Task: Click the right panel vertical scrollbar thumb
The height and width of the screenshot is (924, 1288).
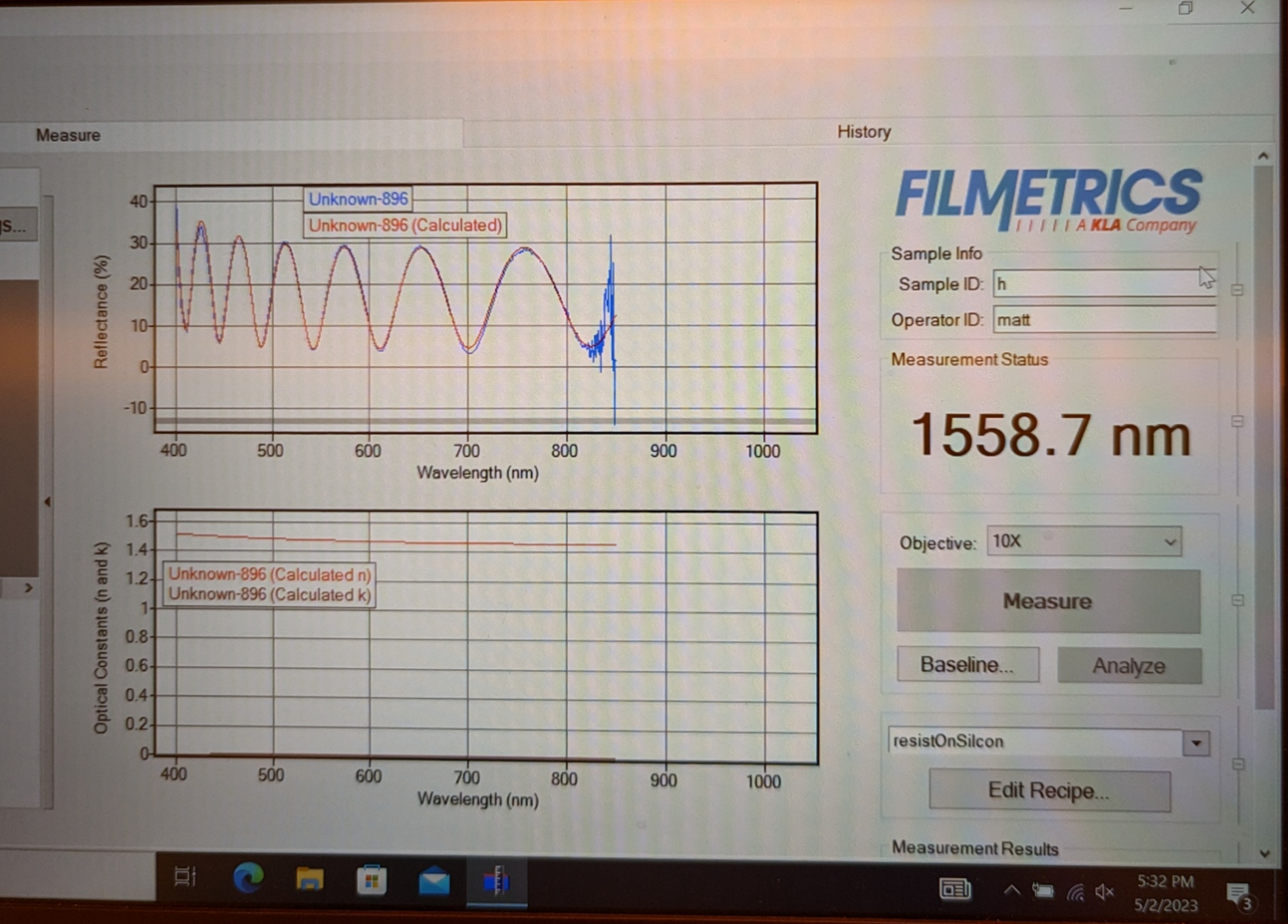Action: (x=1263, y=437)
